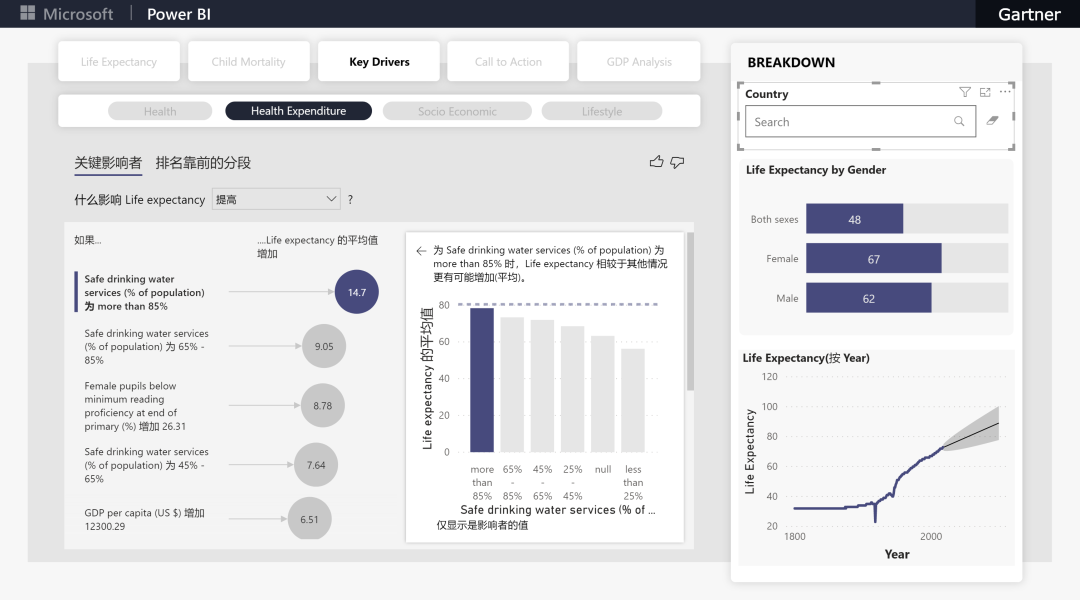Select the Key Drivers tab

pyautogui.click(x=379, y=61)
